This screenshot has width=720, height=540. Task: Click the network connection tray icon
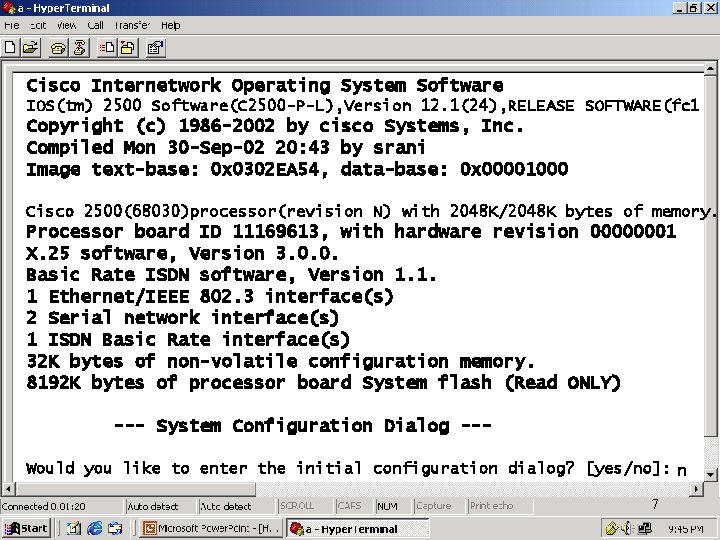(x=645, y=529)
